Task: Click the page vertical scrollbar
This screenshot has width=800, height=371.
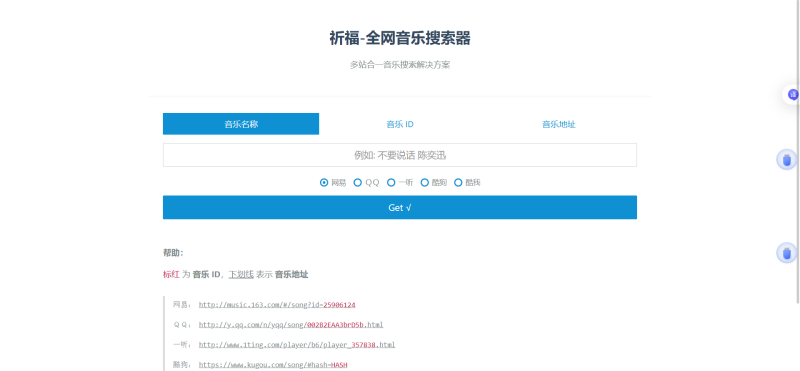Action: pos(798,153)
